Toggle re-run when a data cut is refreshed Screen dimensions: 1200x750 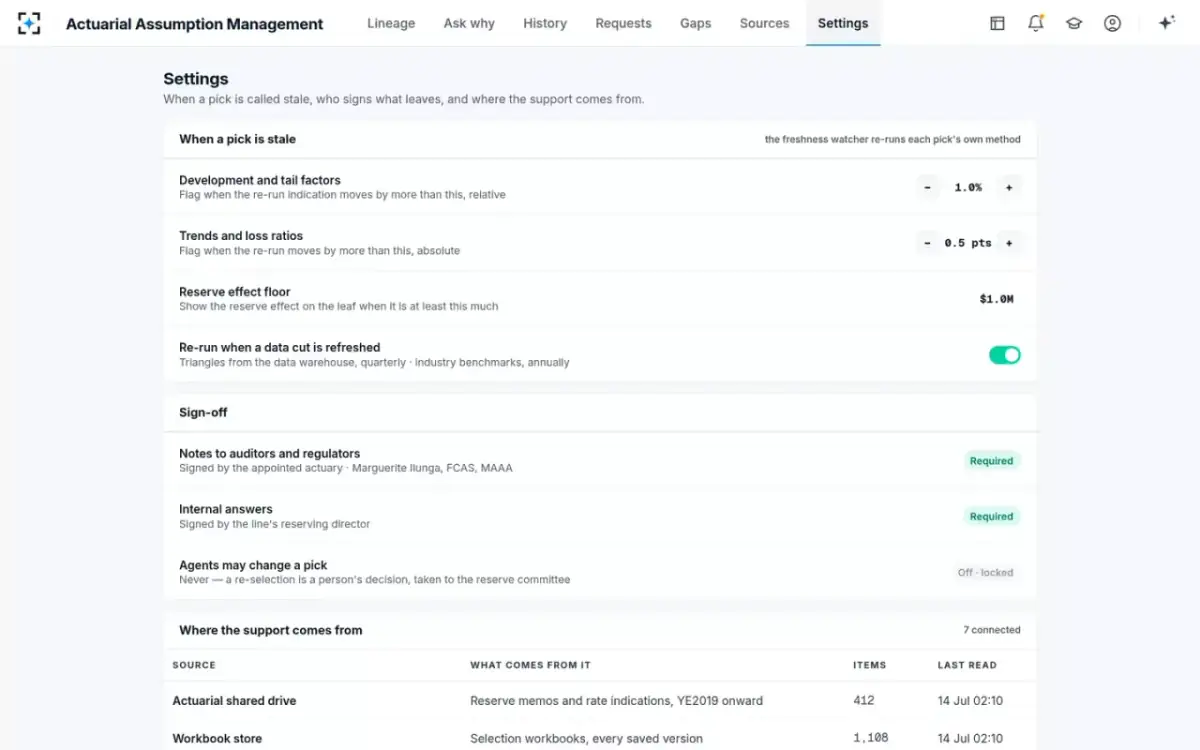[x=1005, y=355]
